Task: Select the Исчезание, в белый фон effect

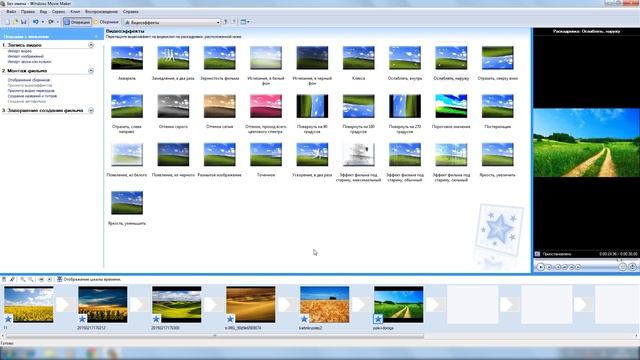Action: (x=266, y=58)
